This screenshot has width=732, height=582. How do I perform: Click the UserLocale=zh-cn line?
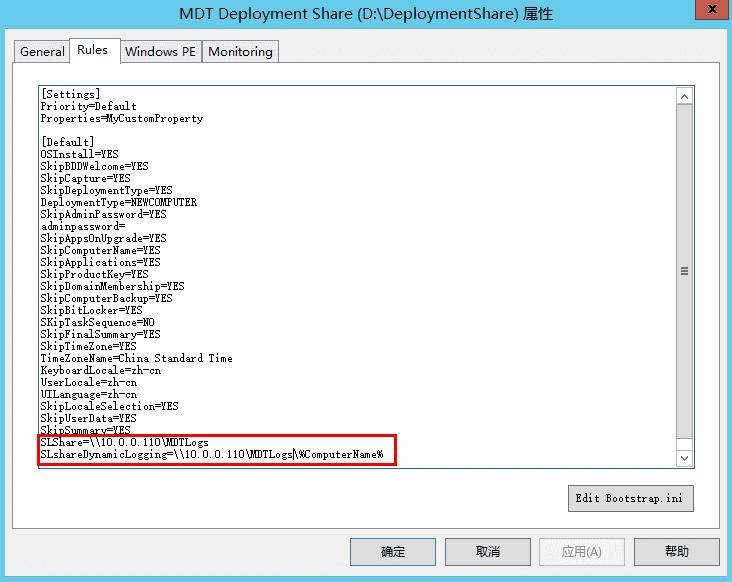point(89,383)
